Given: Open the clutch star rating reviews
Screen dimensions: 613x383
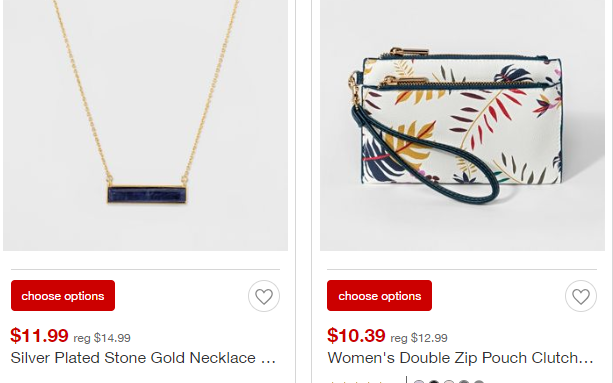Looking at the screenshot, I should pos(358,382).
